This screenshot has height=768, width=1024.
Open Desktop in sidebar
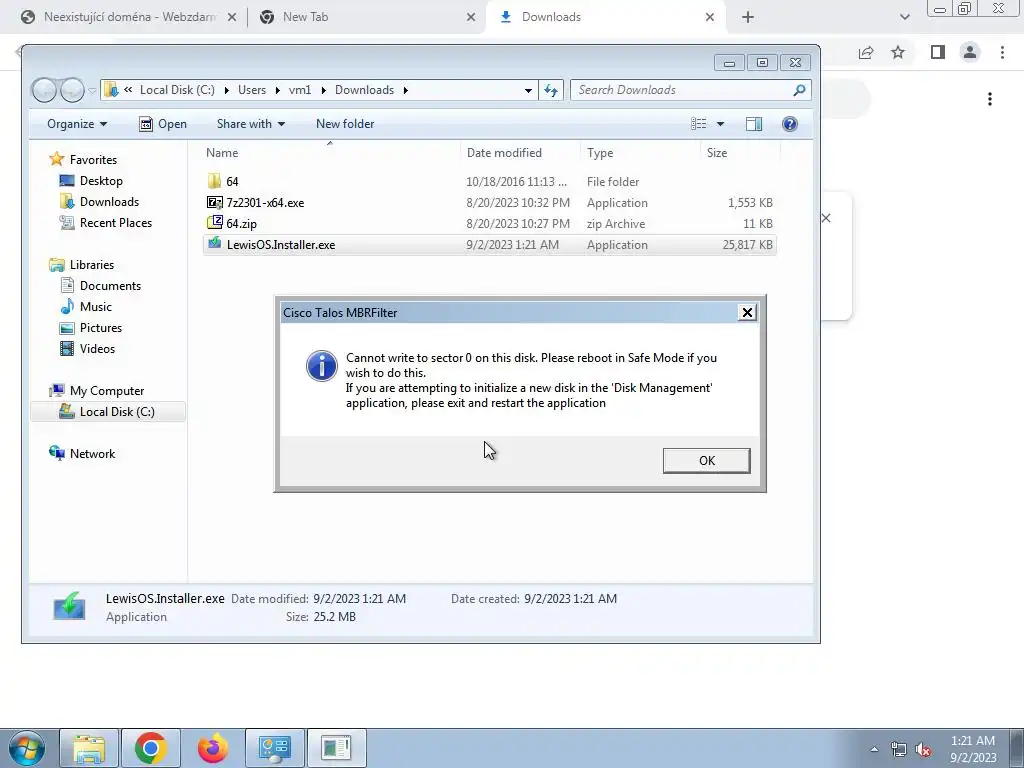click(101, 181)
